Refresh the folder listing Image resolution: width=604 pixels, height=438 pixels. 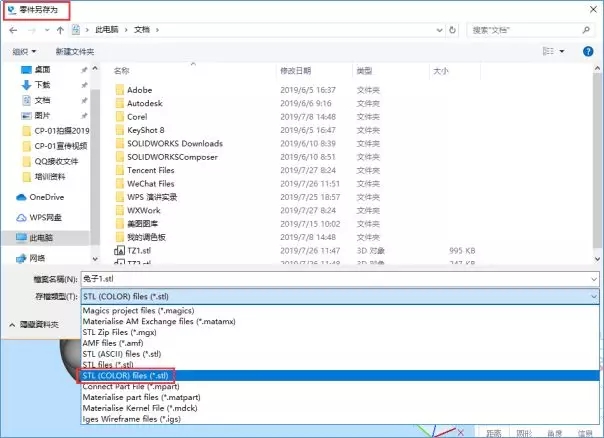tap(453, 30)
